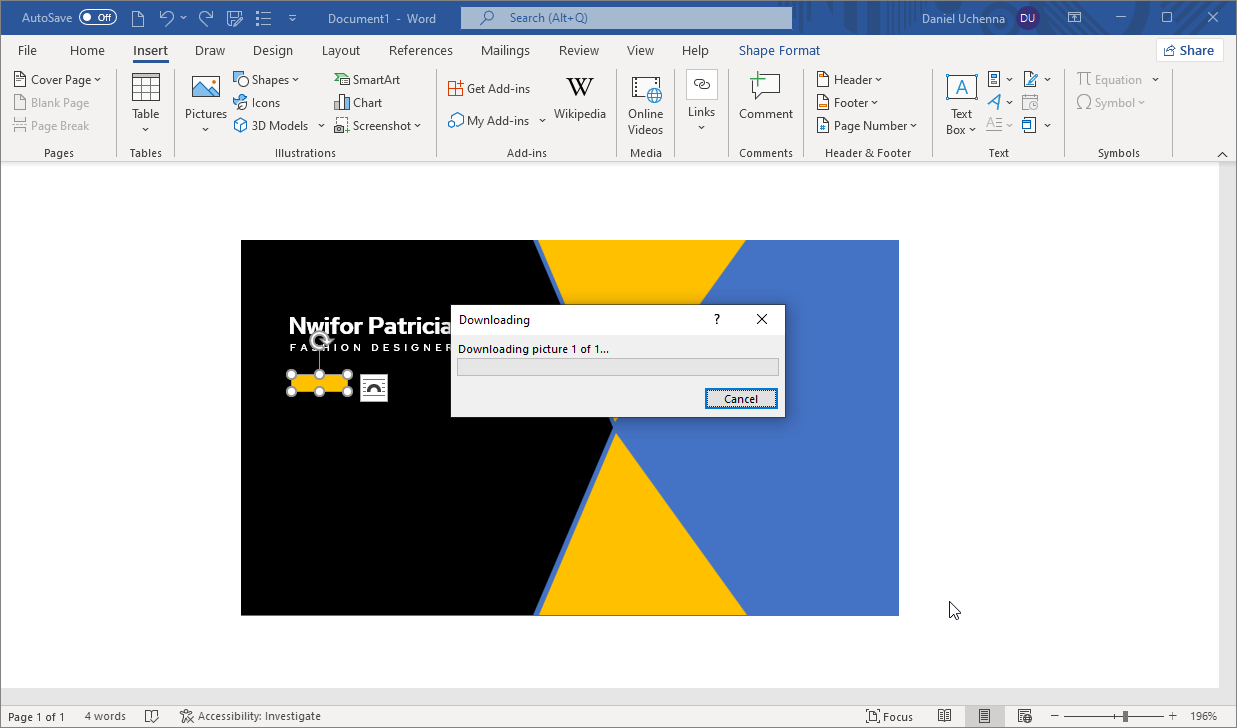Click Get Add-ins
This screenshot has height=728, width=1237.
coord(489,89)
